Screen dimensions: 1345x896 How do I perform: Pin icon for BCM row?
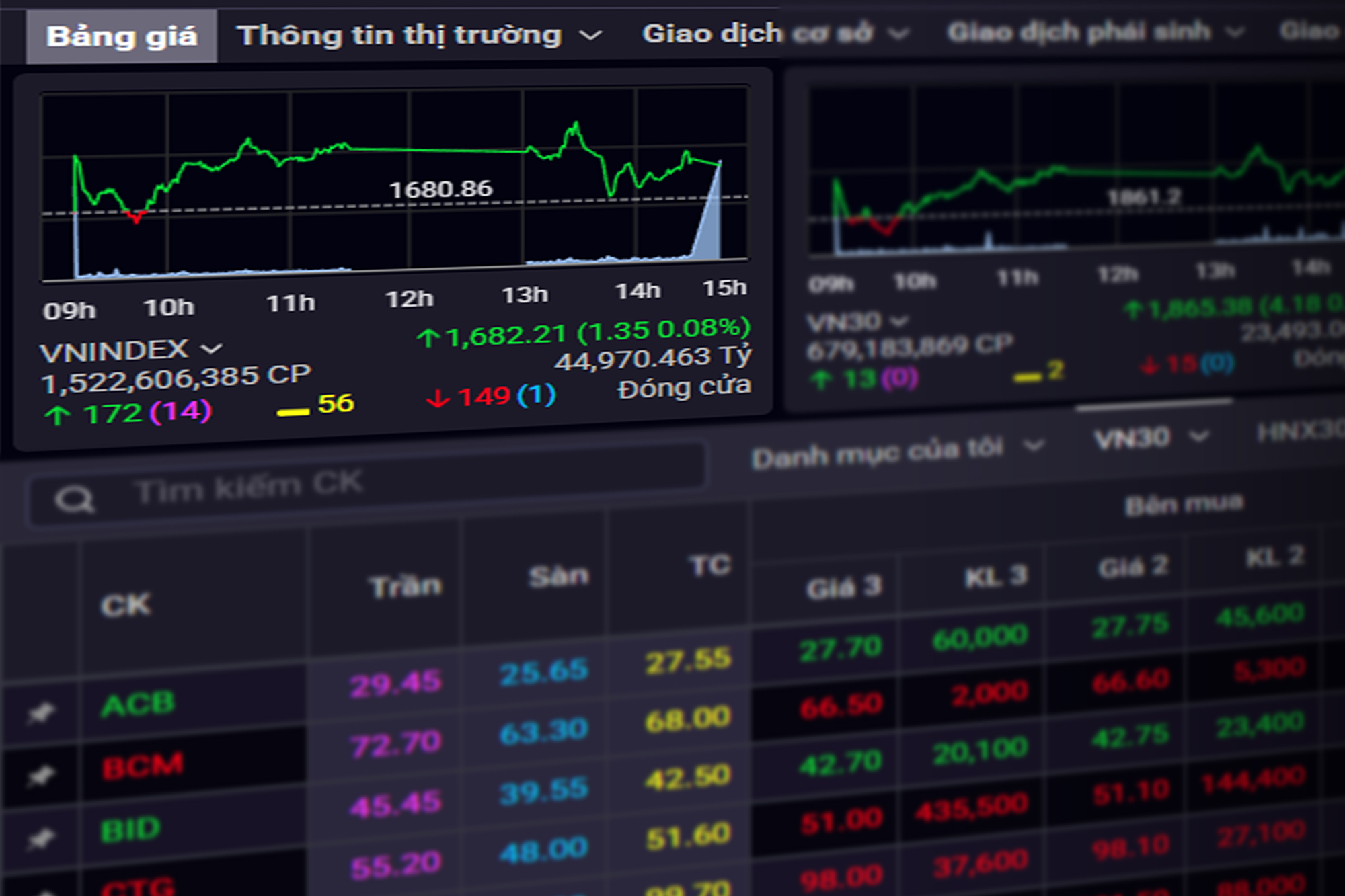click(42, 775)
